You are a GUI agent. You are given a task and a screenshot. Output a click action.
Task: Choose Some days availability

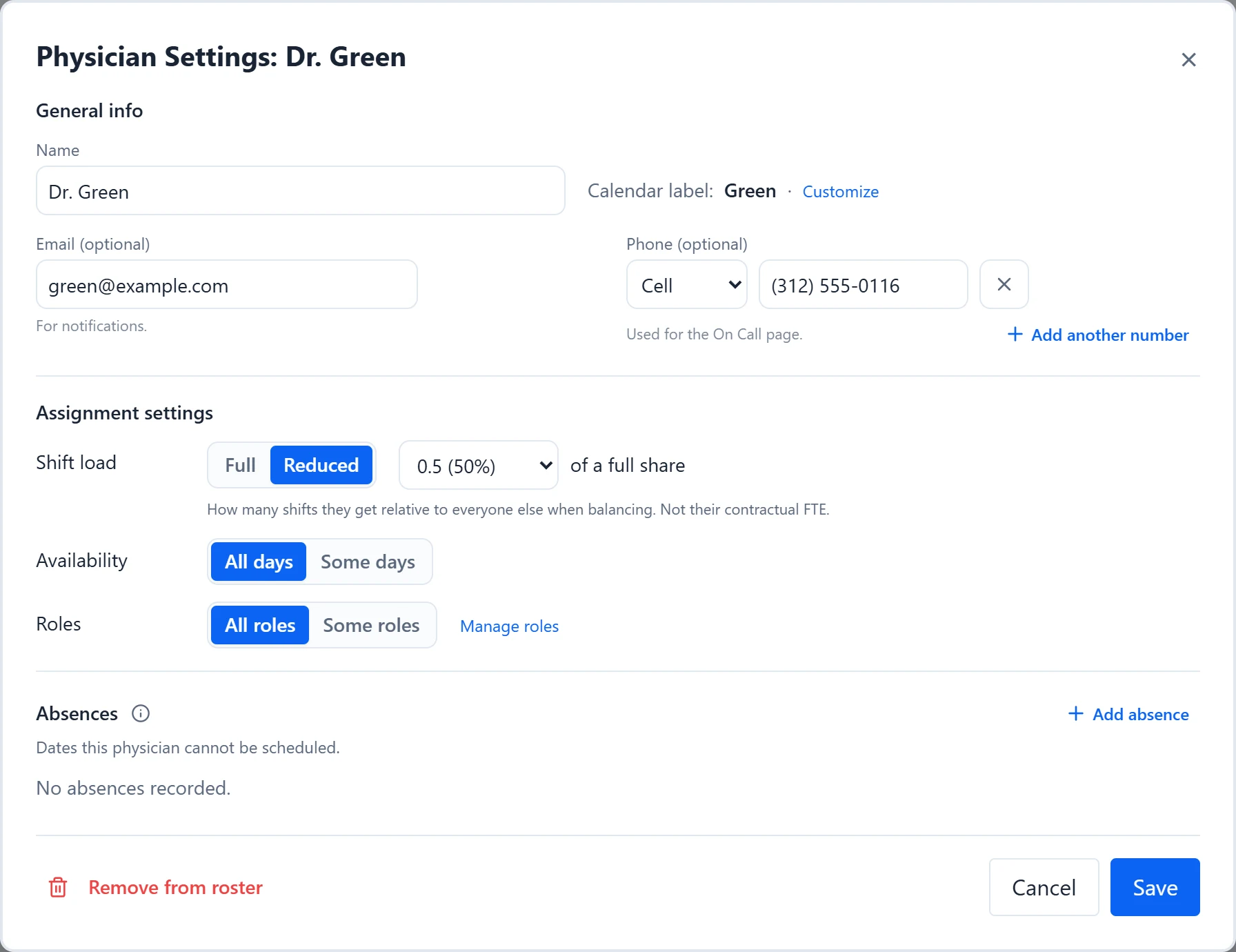368,562
